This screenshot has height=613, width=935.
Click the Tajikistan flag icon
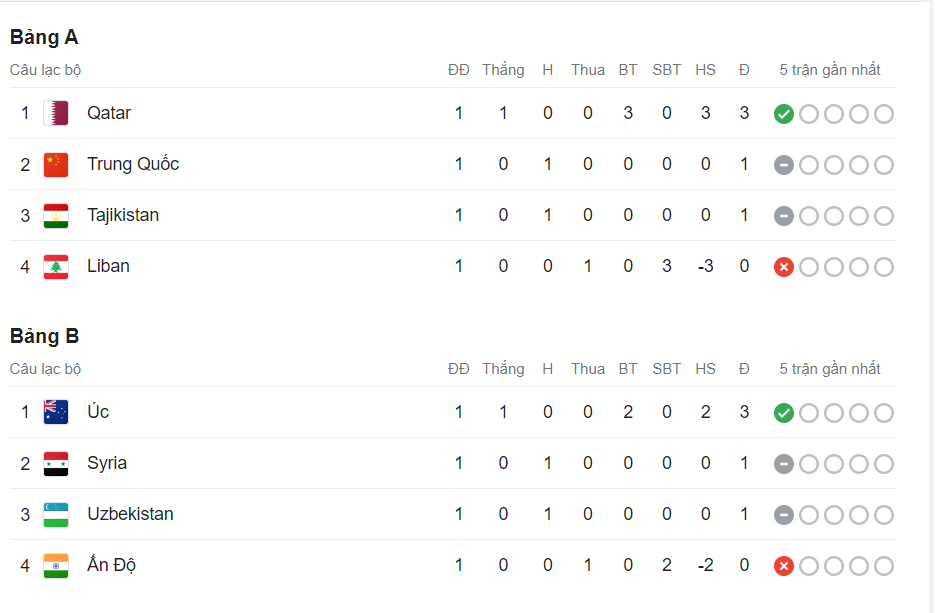click(x=56, y=215)
